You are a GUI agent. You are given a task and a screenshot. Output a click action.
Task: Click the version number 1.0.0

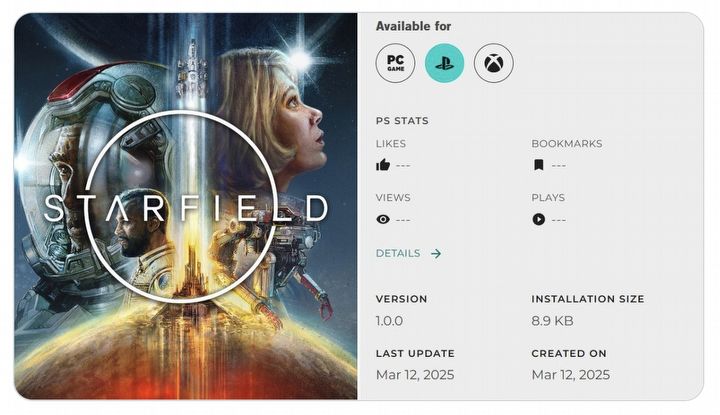click(x=392, y=321)
